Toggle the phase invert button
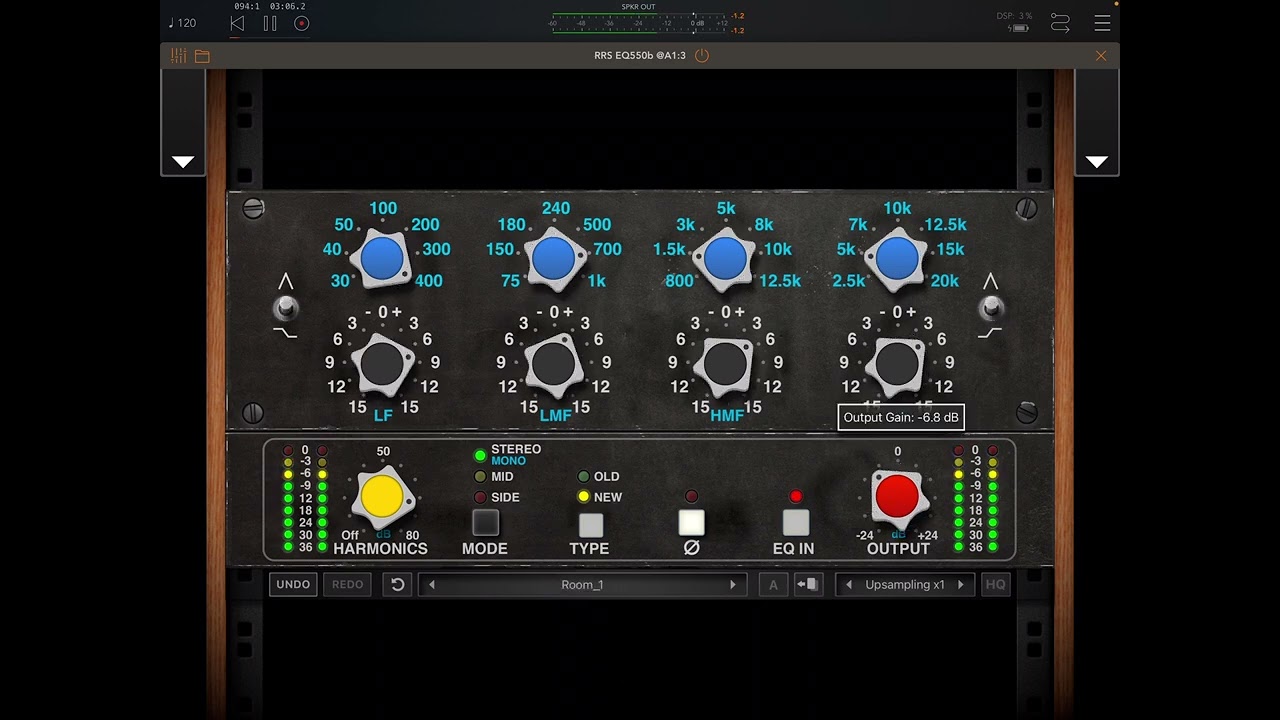 (x=691, y=523)
